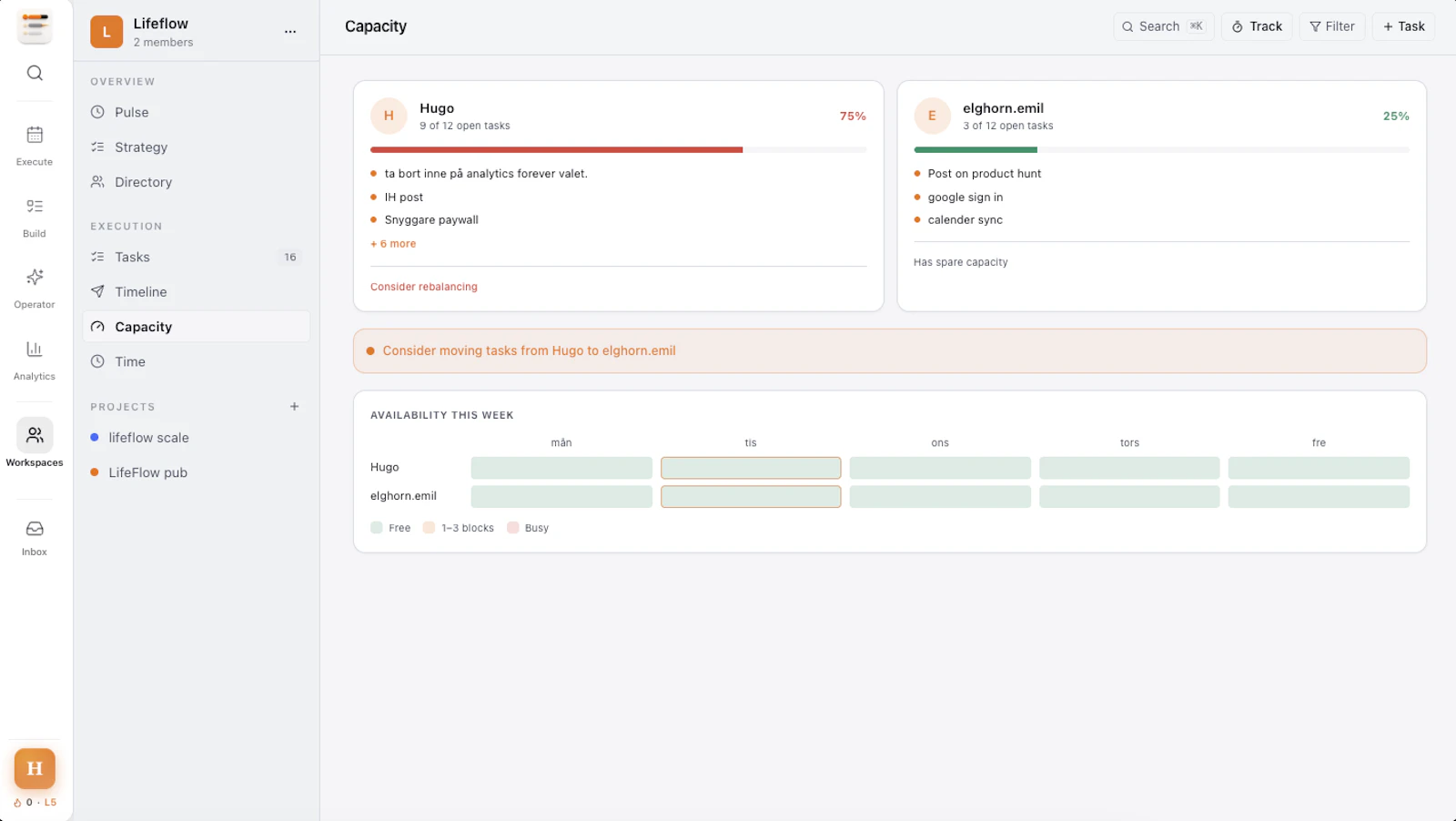Open the workspace options ellipsis menu
This screenshot has height=821, width=1456.
[x=290, y=32]
